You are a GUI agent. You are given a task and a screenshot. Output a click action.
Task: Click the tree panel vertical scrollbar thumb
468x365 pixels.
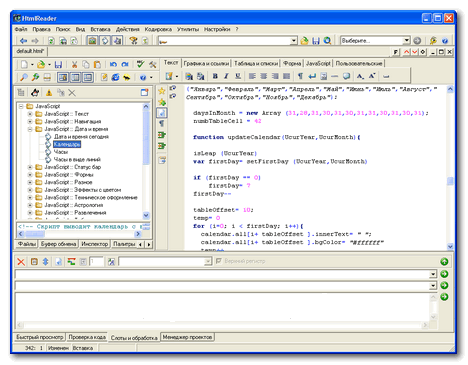tap(146, 137)
